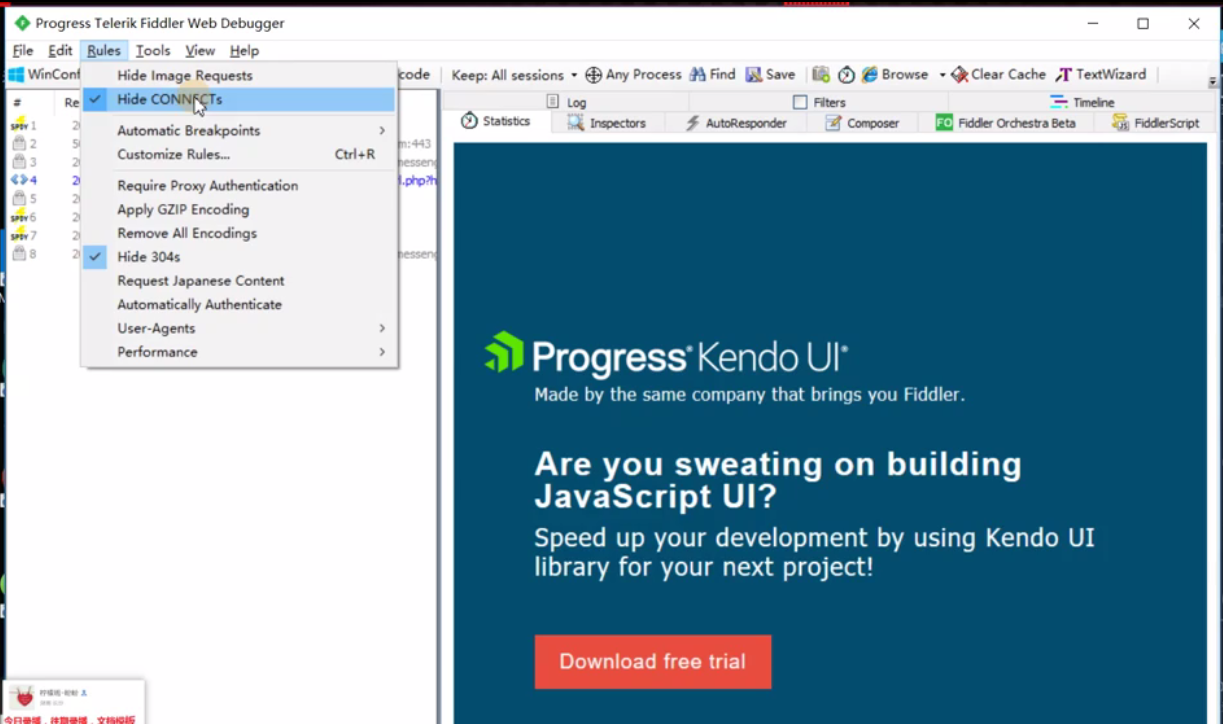Close the open Rules menu
This screenshot has width=1223, height=724.
(104, 51)
